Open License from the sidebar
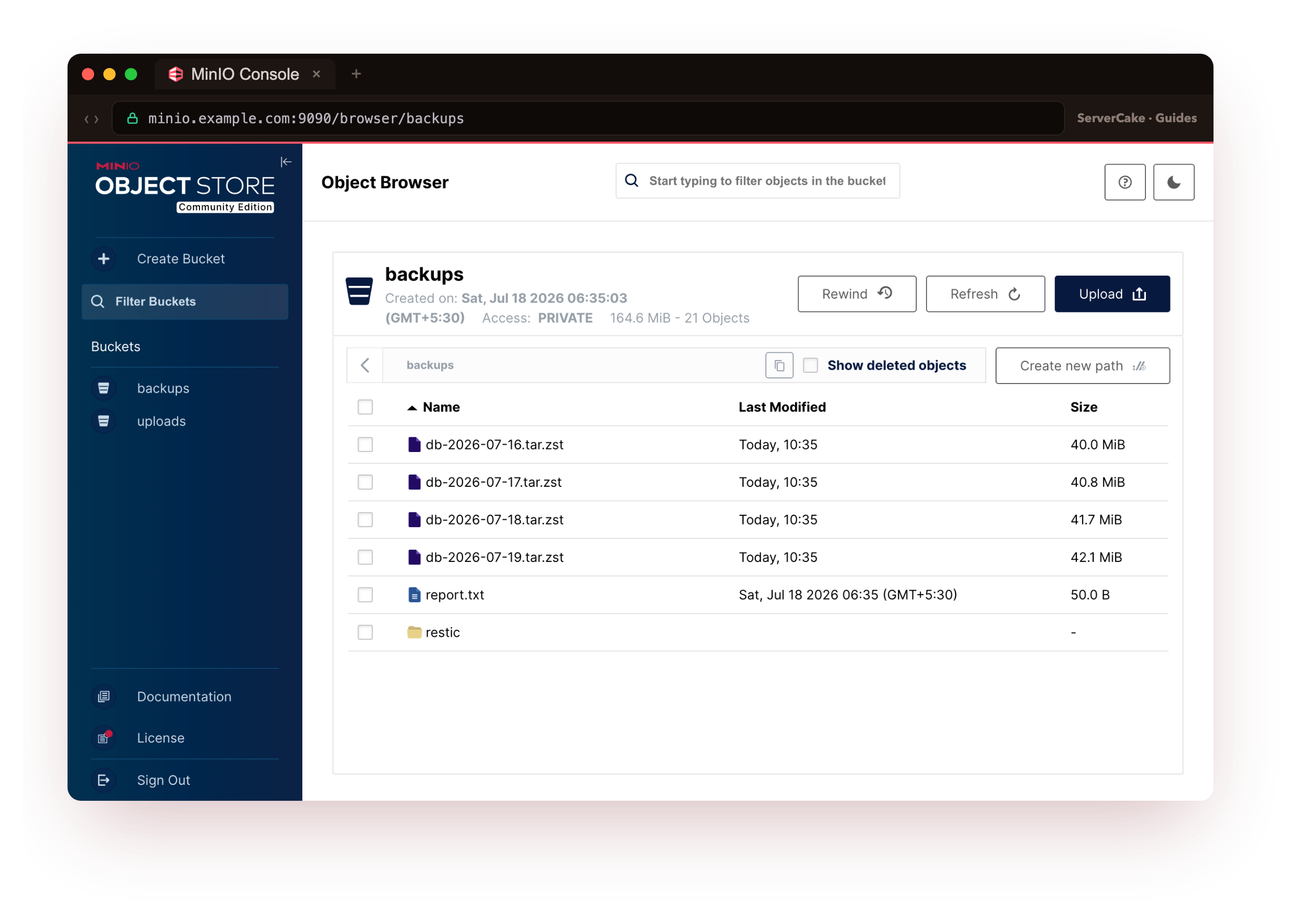 point(161,738)
